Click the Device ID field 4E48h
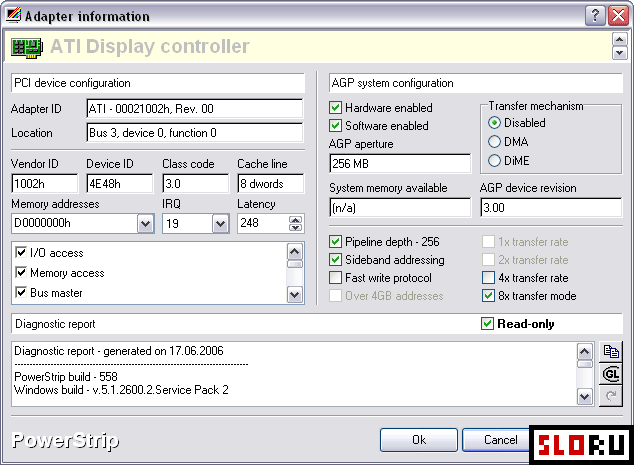634x465 pixels. point(120,184)
